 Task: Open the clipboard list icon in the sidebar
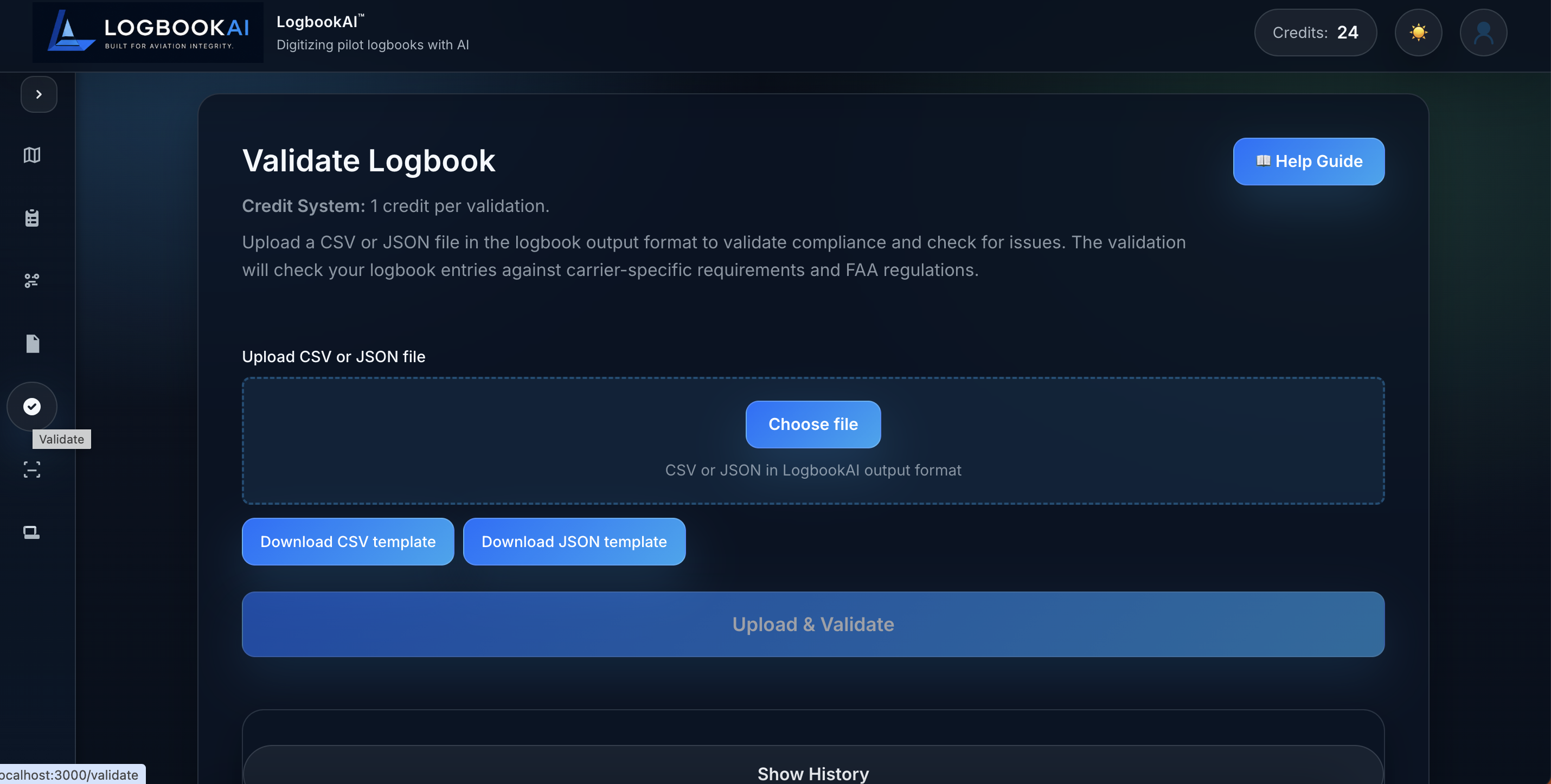coord(32,218)
